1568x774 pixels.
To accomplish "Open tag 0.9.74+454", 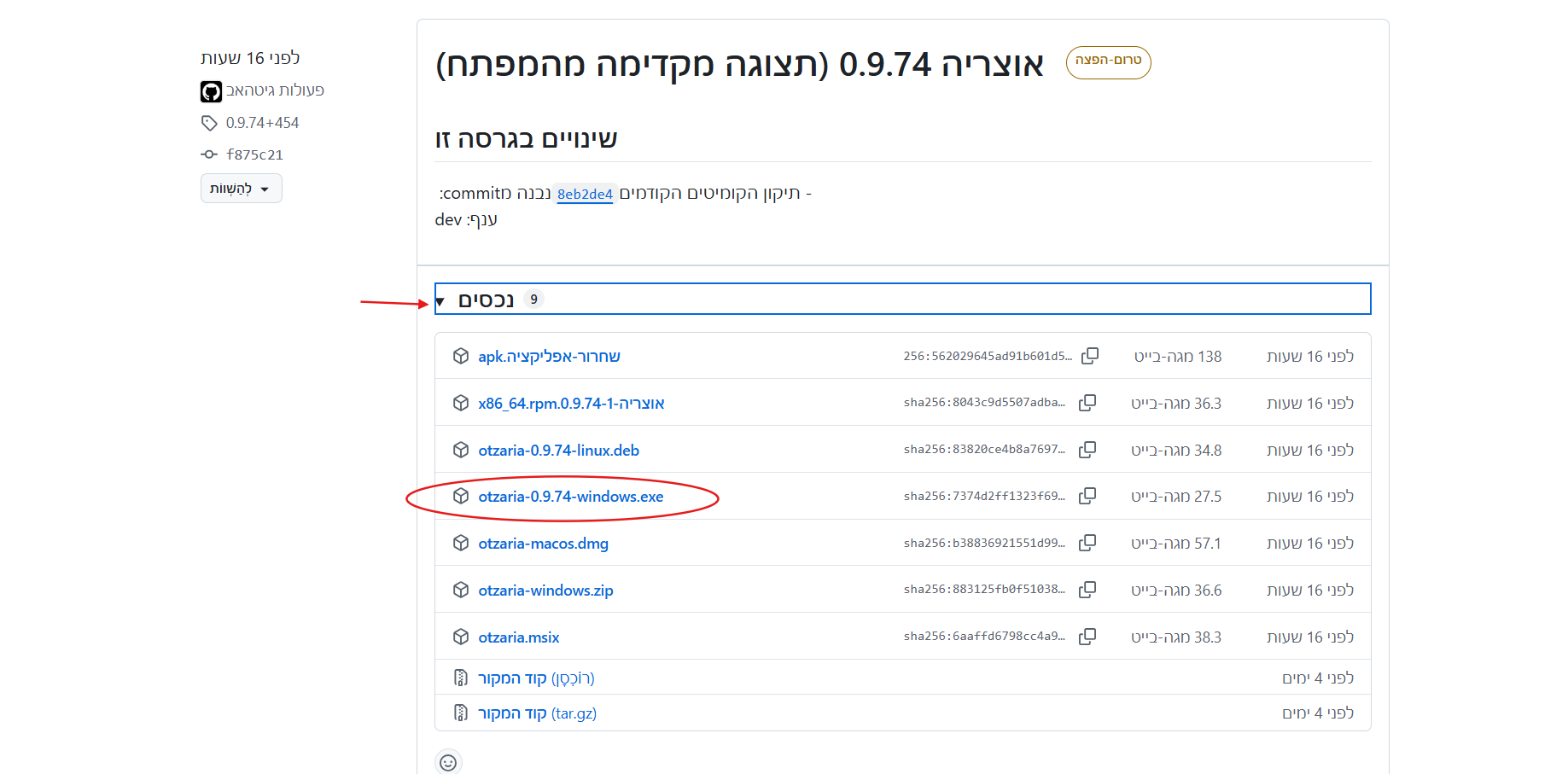I will click(262, 123).
